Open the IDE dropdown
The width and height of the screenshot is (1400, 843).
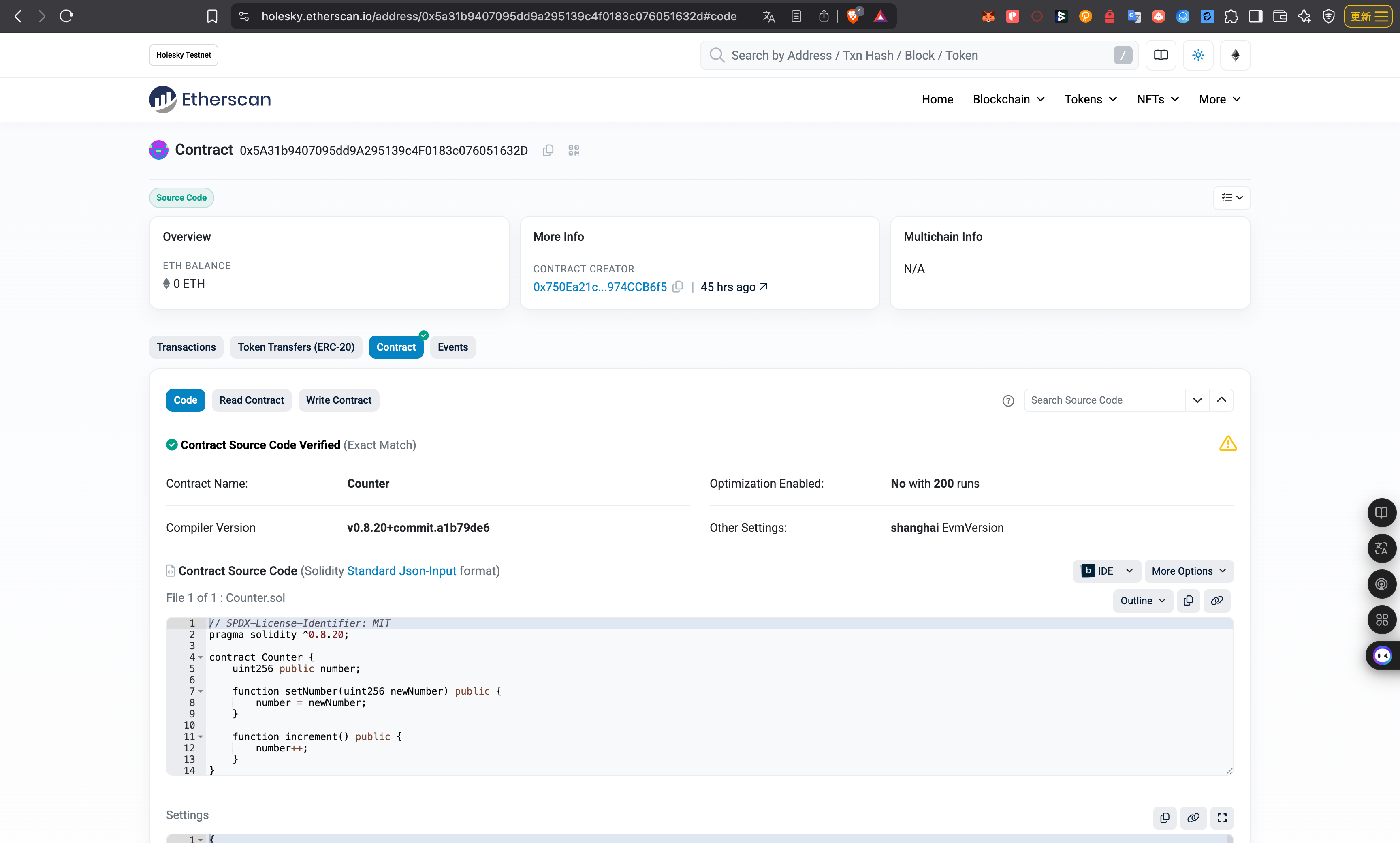point(1106,571)
